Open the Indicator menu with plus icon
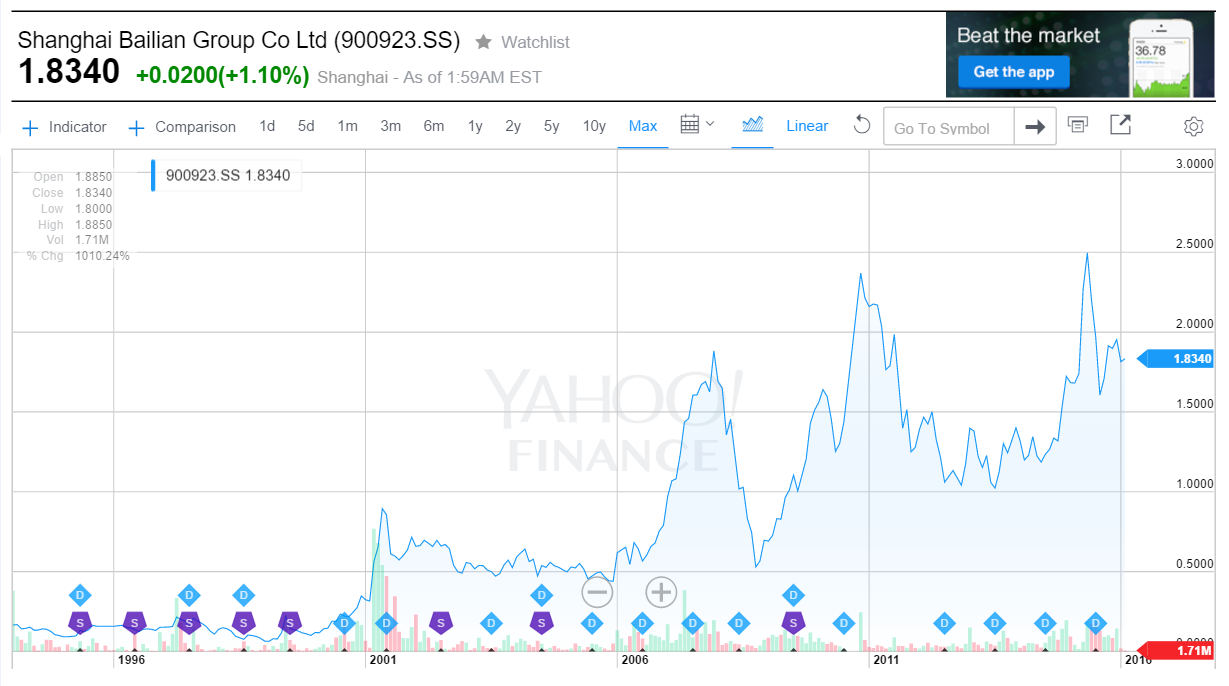The height and width of the screenshot is (686, 1229). (x=64, y=127)
